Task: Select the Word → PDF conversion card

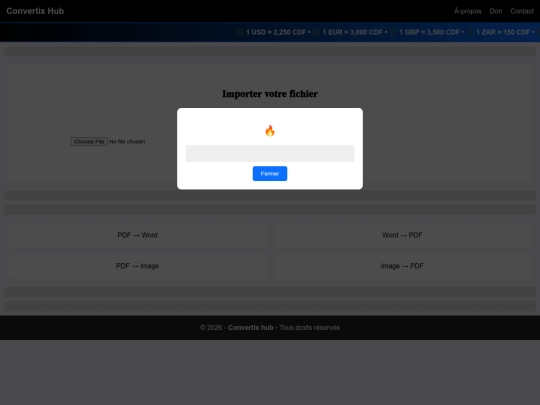Action: click(402, 235)
